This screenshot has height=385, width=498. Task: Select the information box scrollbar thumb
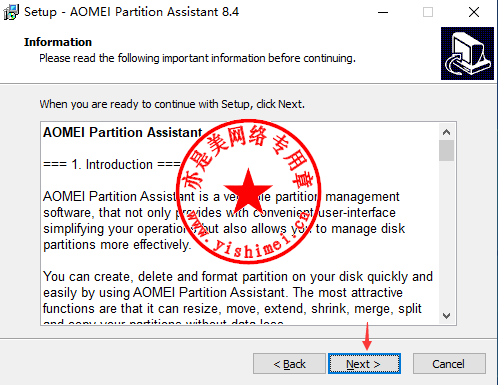(x=446, y=150)
